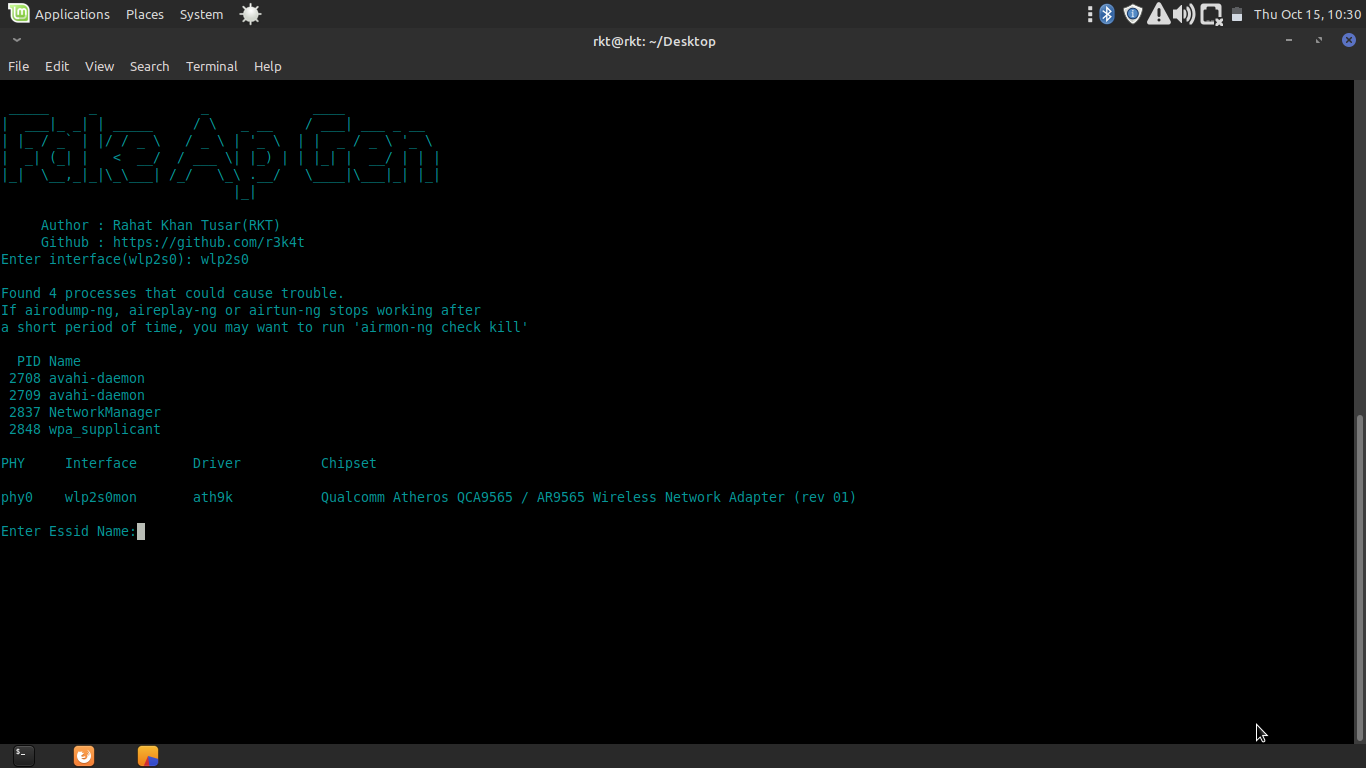Screen dimensions: 1366x768
Task: Open the Fake Ap Gen GitHub link
Action: 209,242
